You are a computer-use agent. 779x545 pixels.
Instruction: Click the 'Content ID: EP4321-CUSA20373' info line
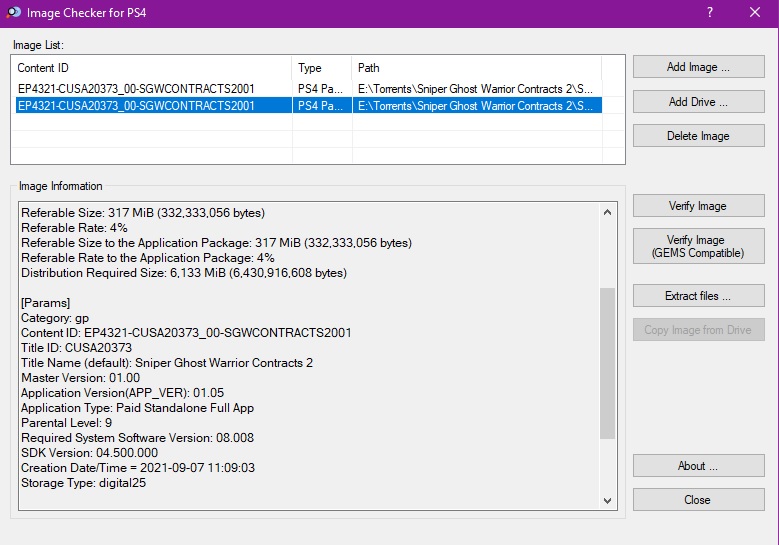[x=186, y=332]
